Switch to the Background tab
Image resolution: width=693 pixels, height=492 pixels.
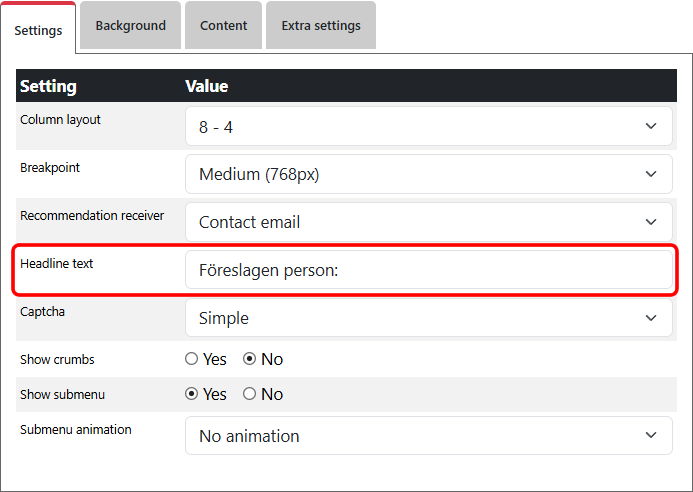point(130,26)
